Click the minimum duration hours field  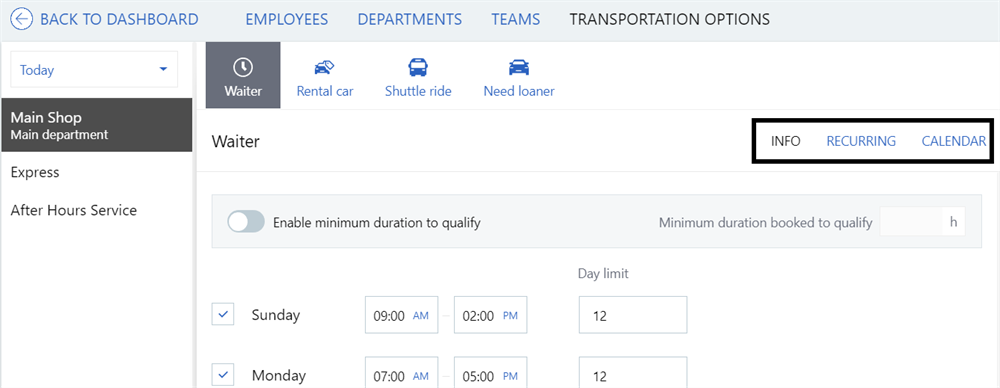tap(910, 222)
